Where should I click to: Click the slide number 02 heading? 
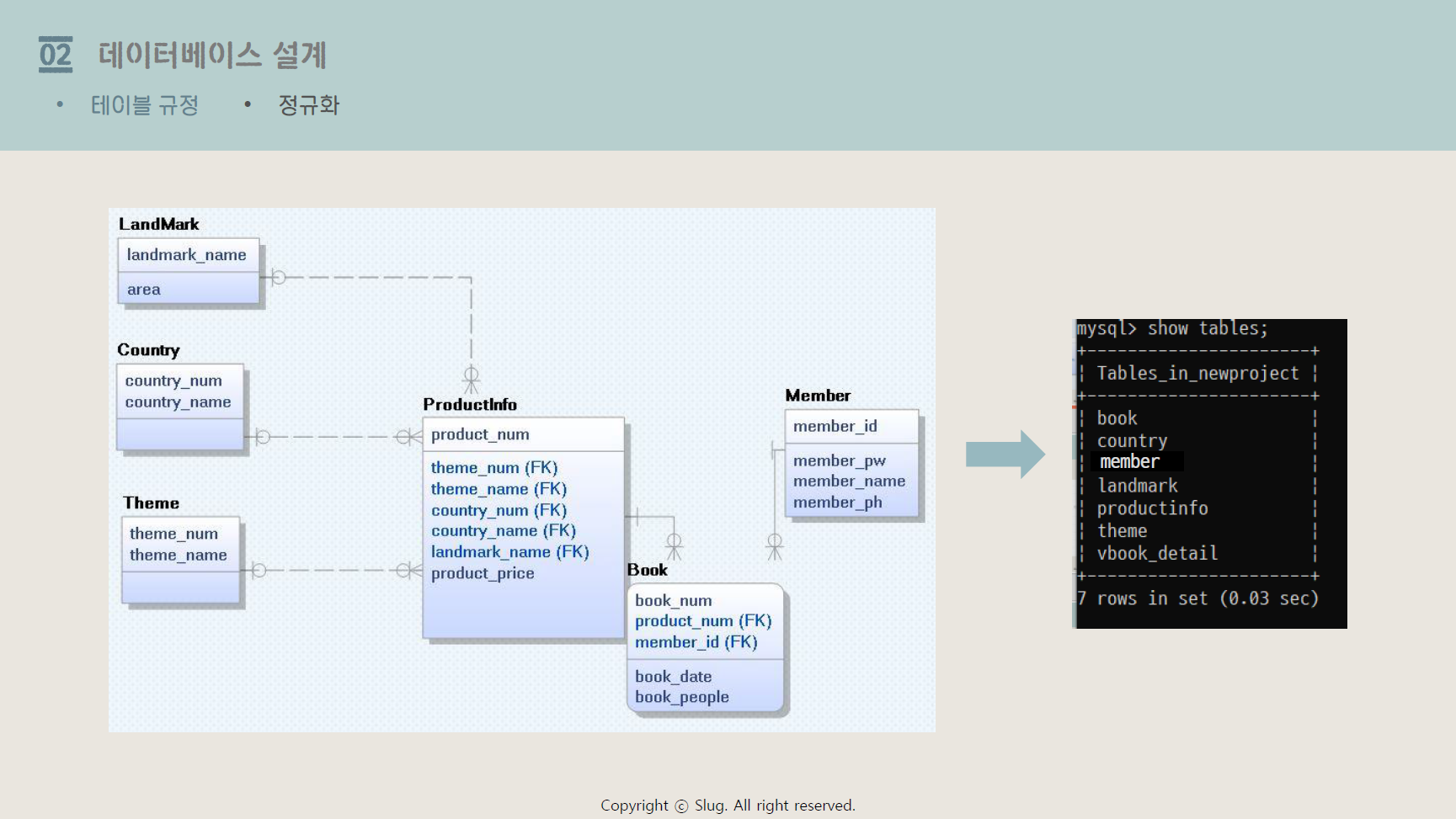pos(56,55)
